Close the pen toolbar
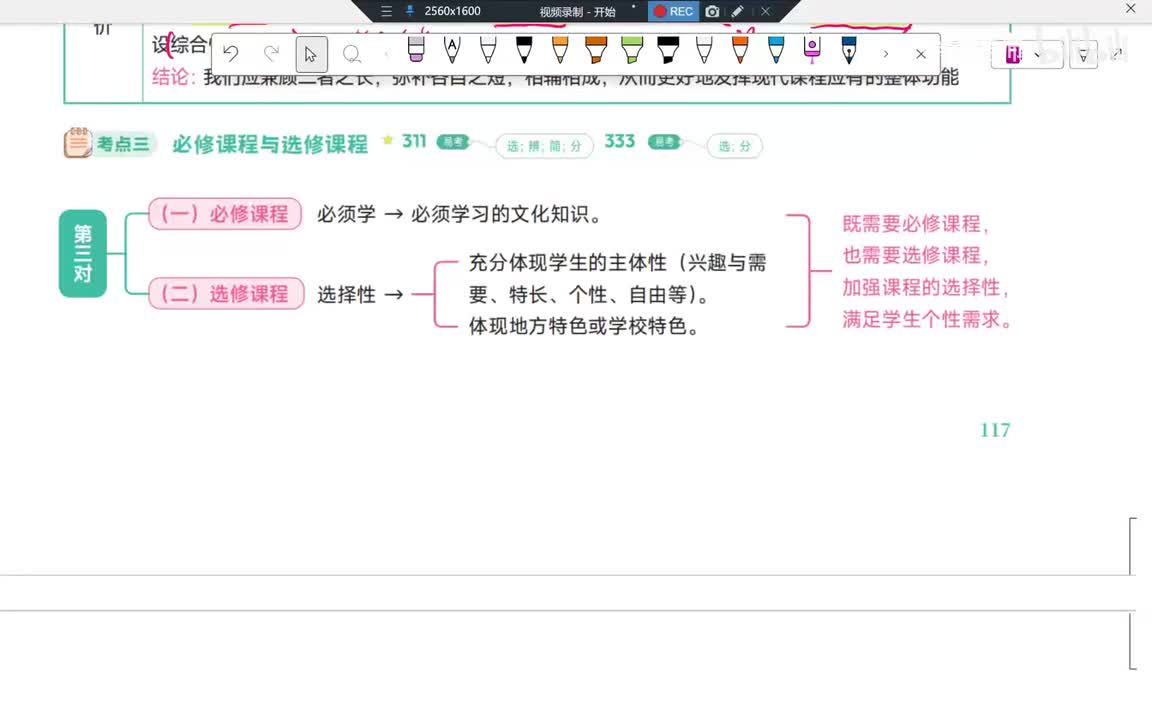Image resolution: width=1152 pixels, height=720 pixels. tap(921, 54)
